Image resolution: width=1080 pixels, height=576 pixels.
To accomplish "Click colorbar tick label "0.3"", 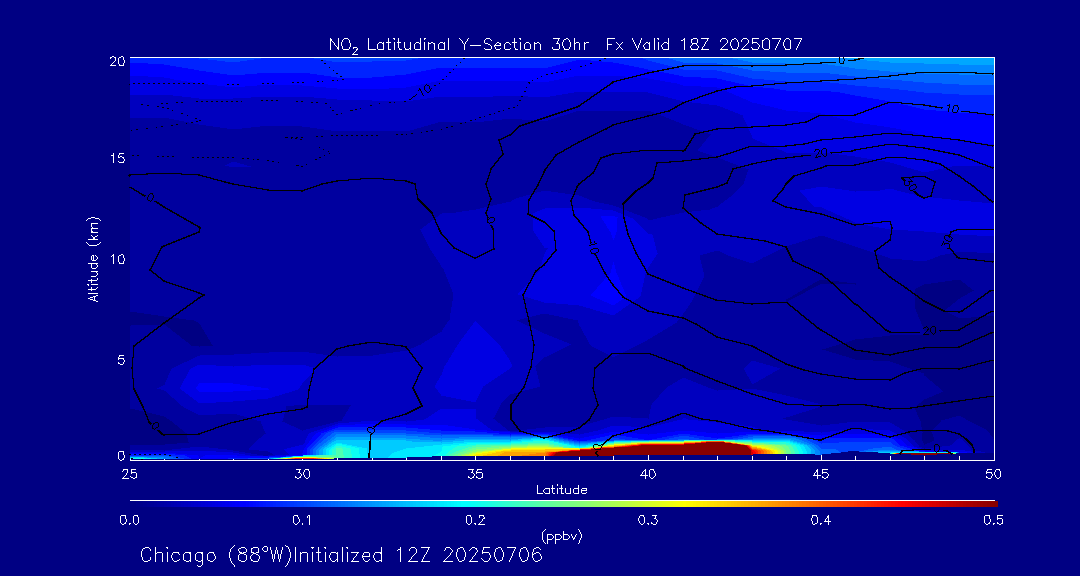I will tap(648, 521).
